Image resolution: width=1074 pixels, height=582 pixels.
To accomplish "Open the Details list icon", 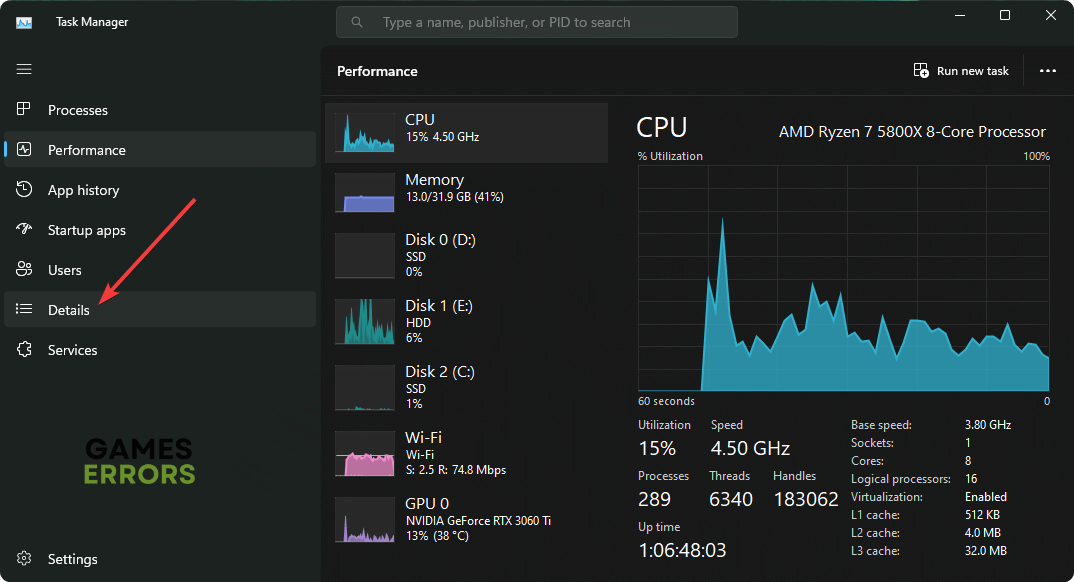I will pyautogui.click(x=25, y=310).
